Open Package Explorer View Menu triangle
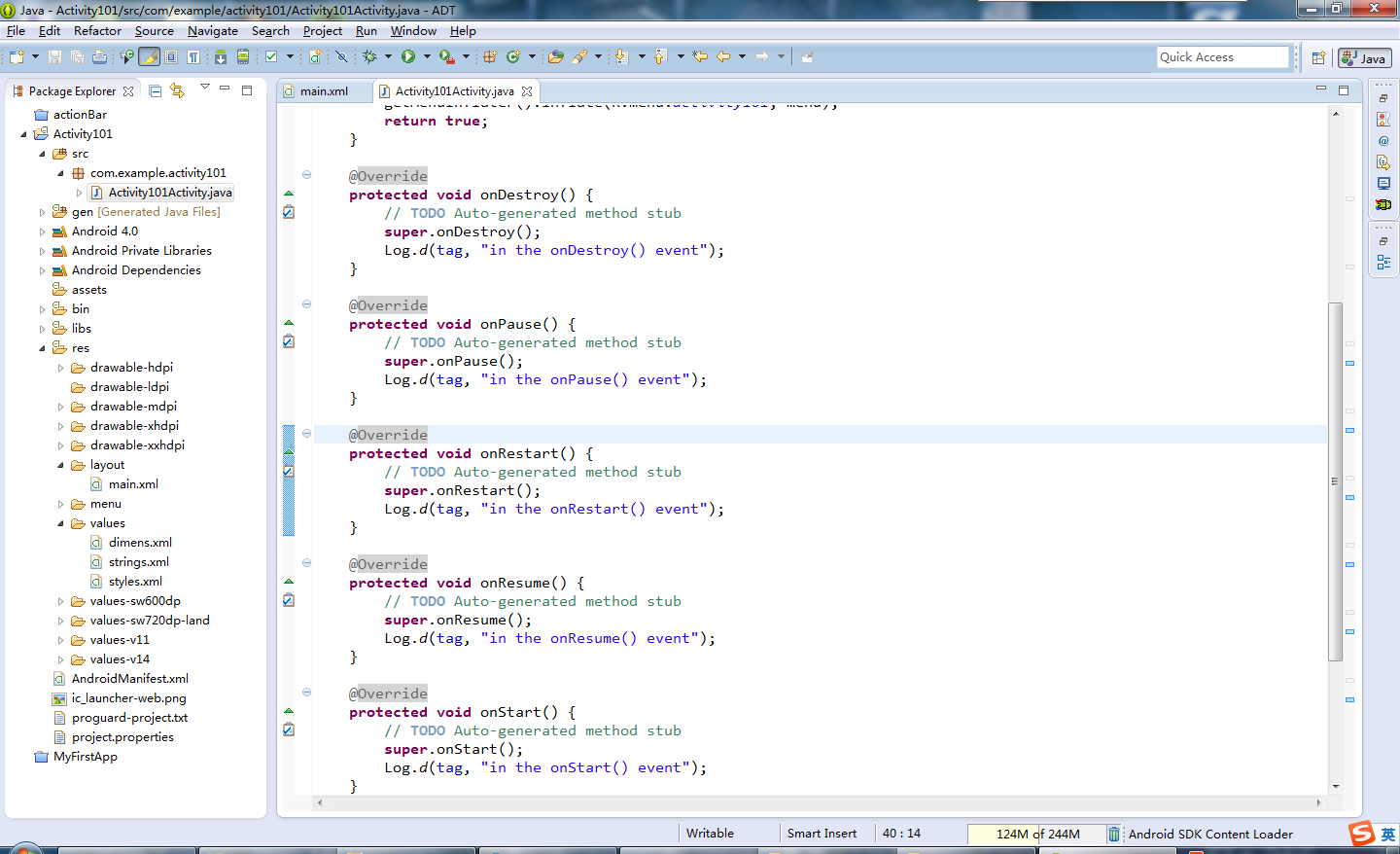This screenshot has width=1400, height=854. point(204,88)
